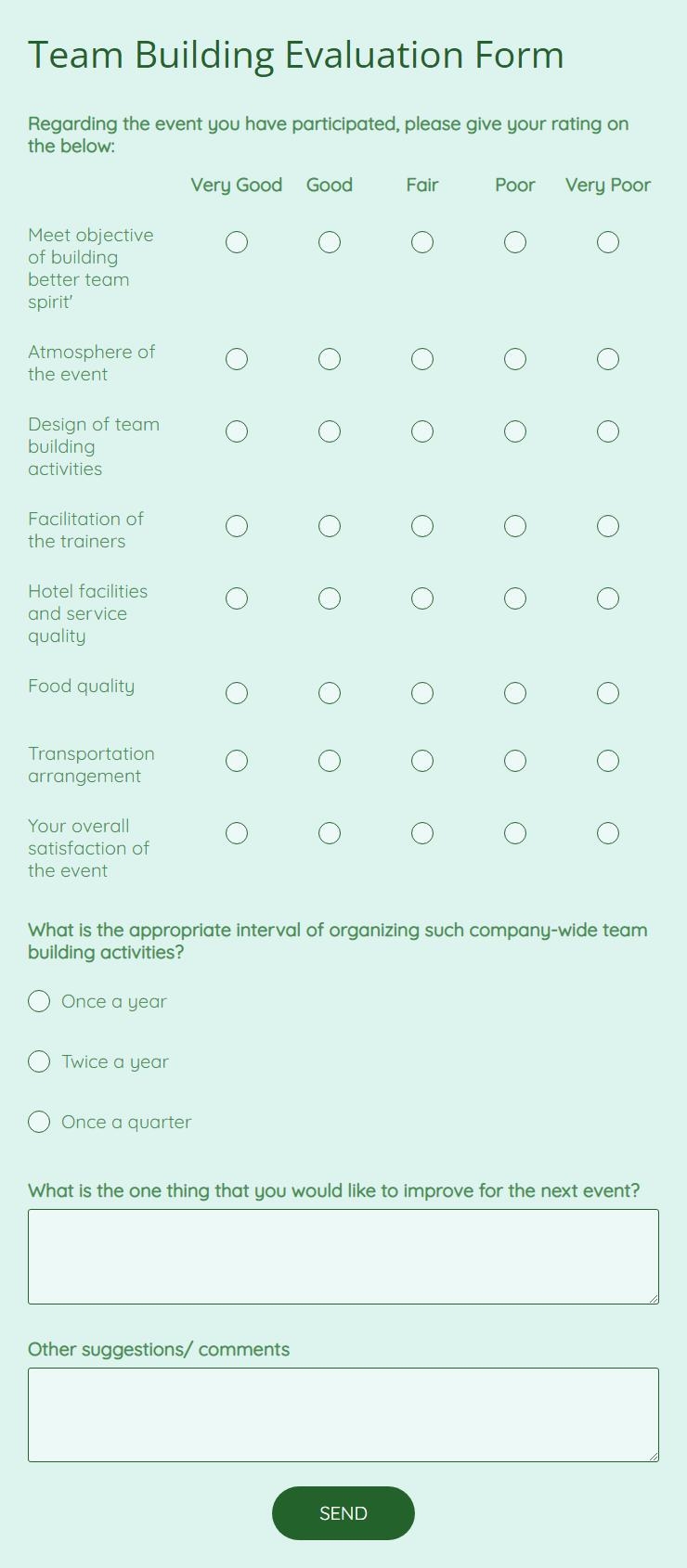Rate 'Meet objective of building better team spirit' as Very Good
The image size is (687, 1568).
pos(237,242)
